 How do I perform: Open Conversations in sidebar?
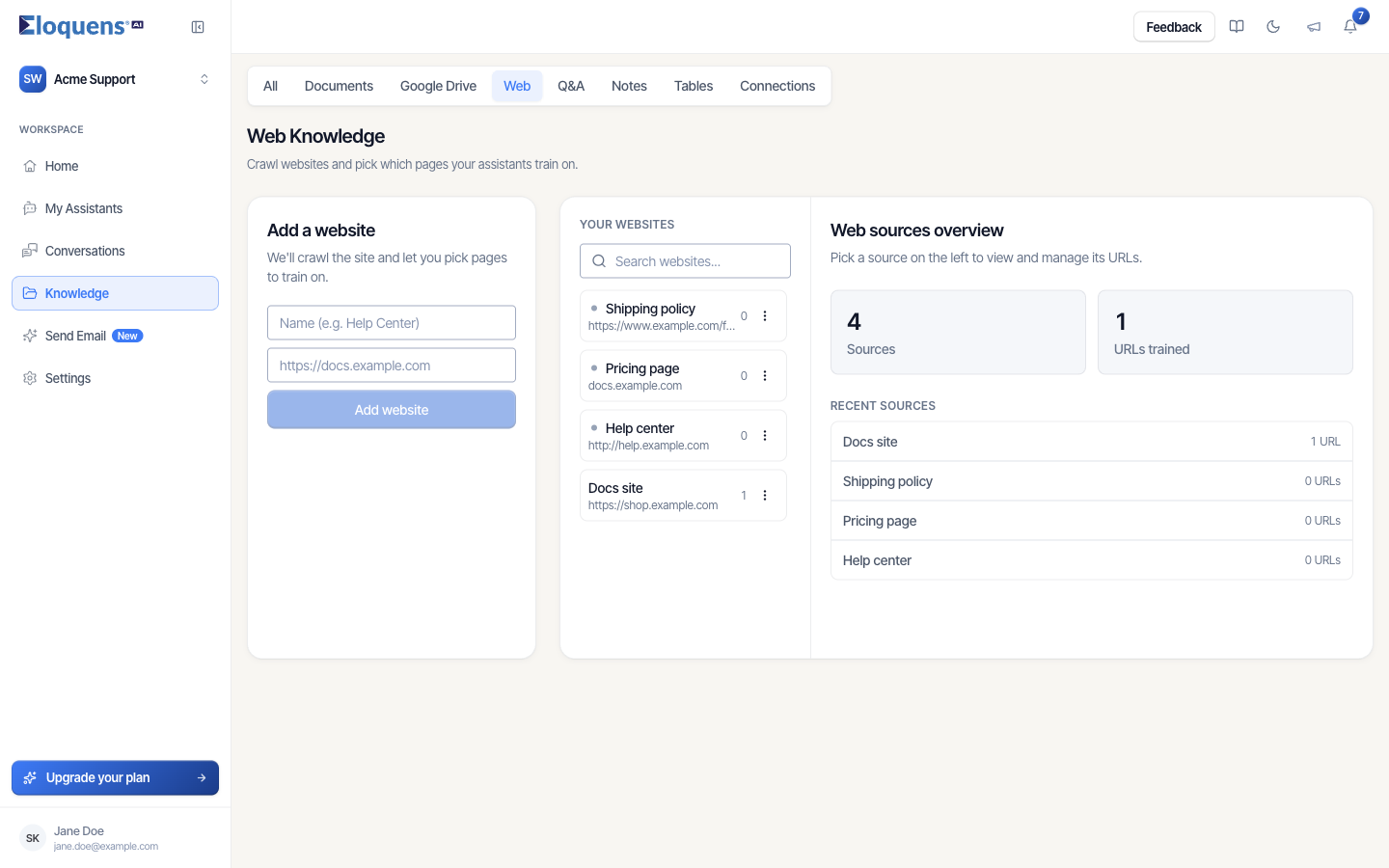point(115,251)
